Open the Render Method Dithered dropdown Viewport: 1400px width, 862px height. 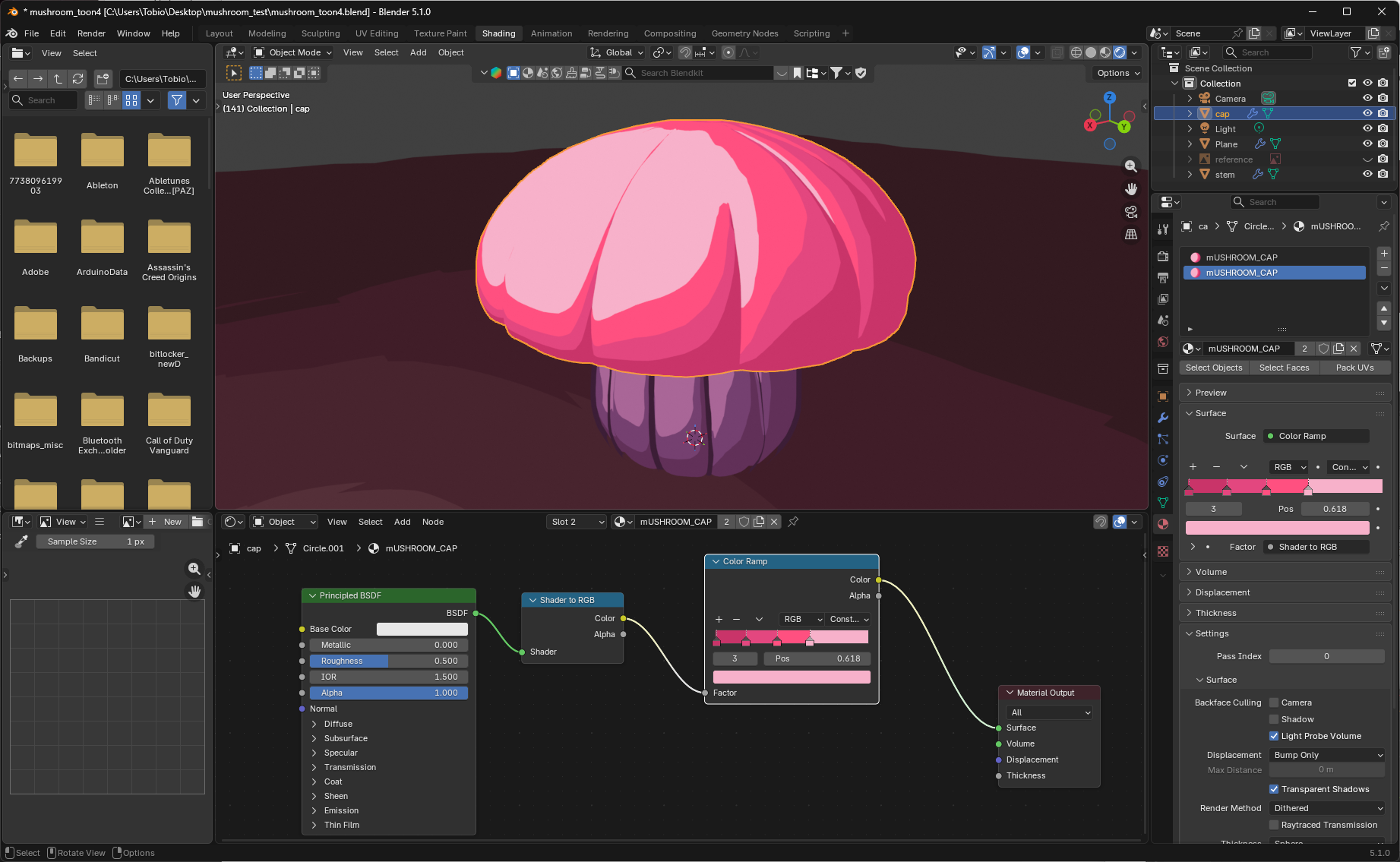click(x=1327, y=808)
